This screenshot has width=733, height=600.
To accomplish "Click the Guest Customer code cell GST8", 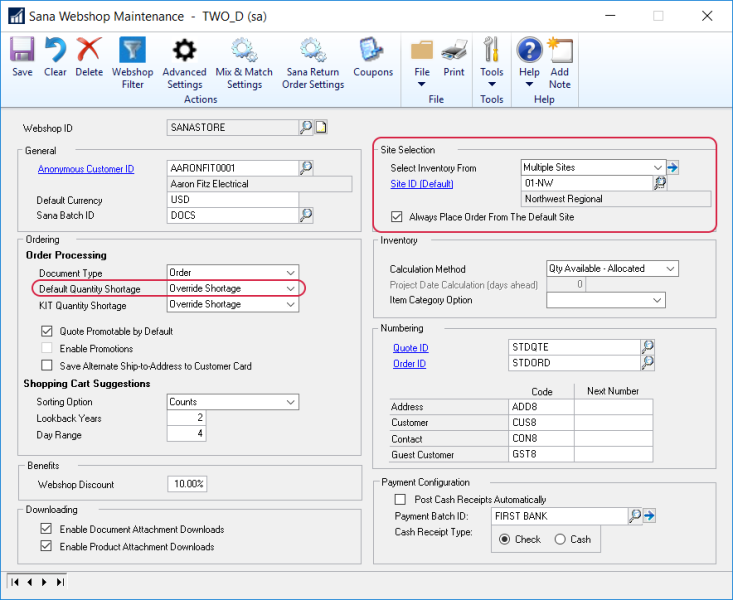I will pyautogui.click(x=541, y=454).
